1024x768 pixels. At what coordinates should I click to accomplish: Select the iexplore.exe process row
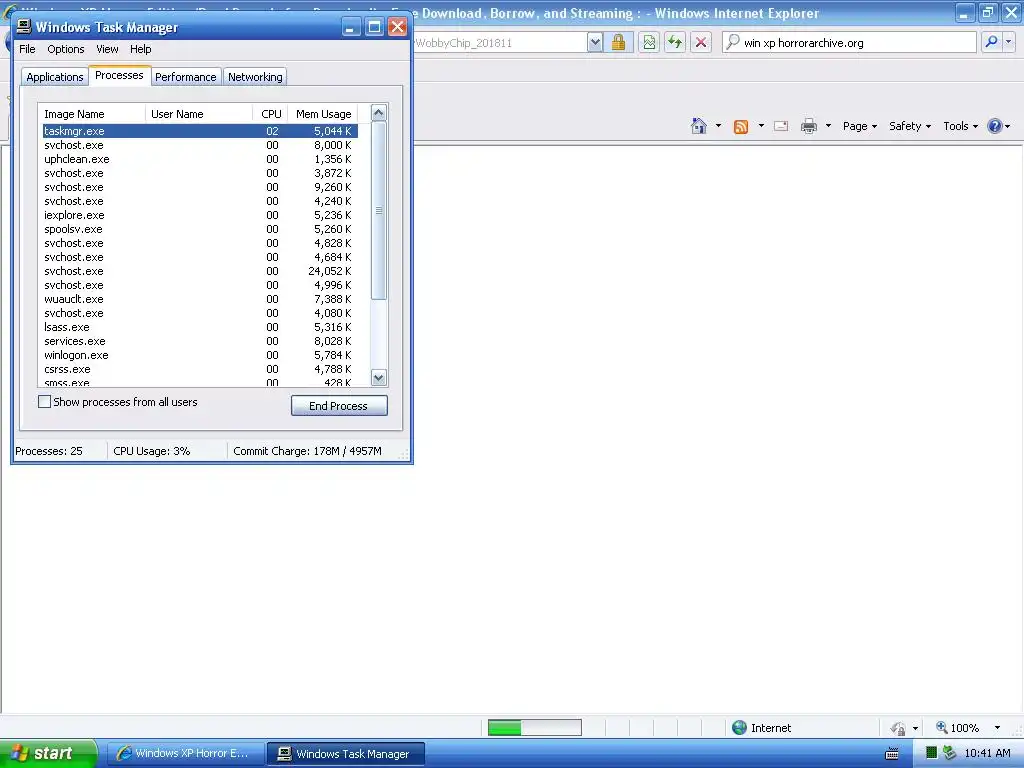(x=200, y=215)
